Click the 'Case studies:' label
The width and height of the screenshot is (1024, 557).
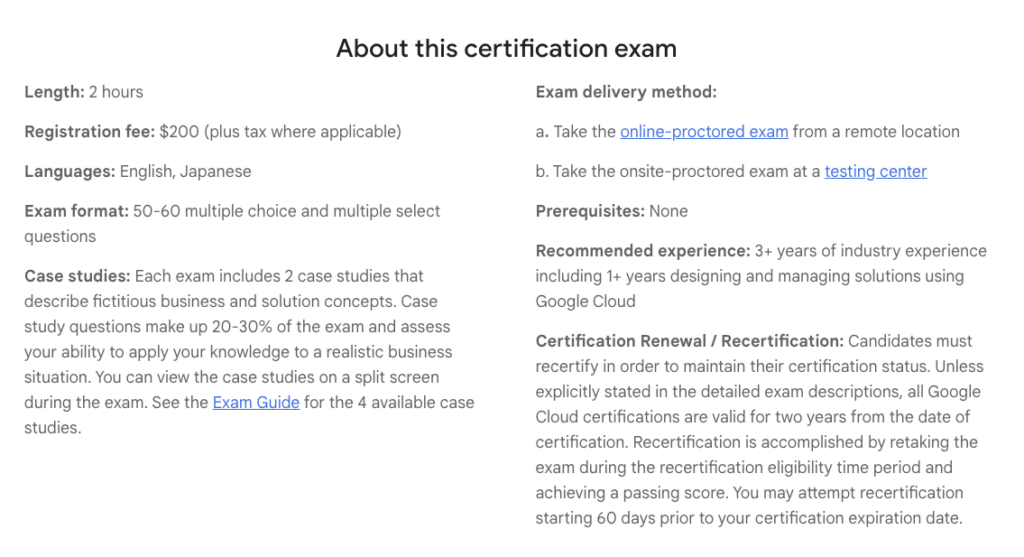tap(78, 276)
